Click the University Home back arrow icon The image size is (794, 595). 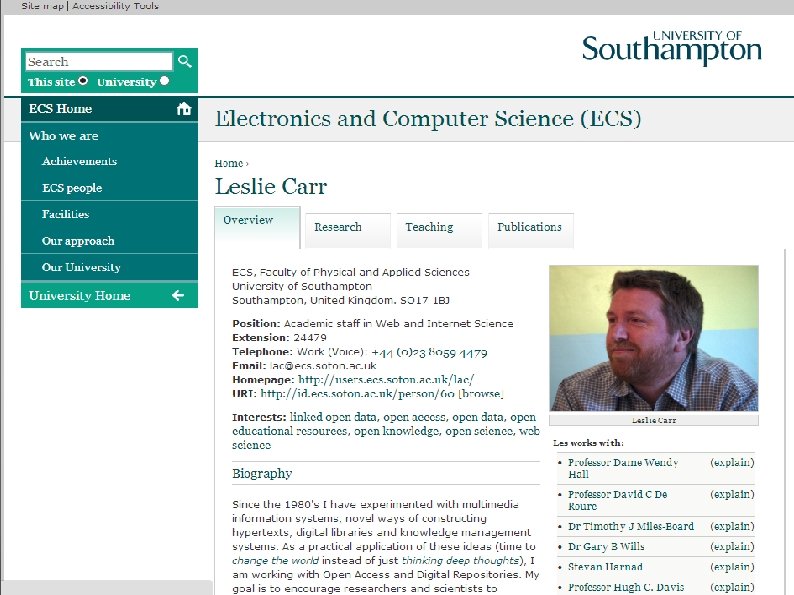tap(178, 295)
